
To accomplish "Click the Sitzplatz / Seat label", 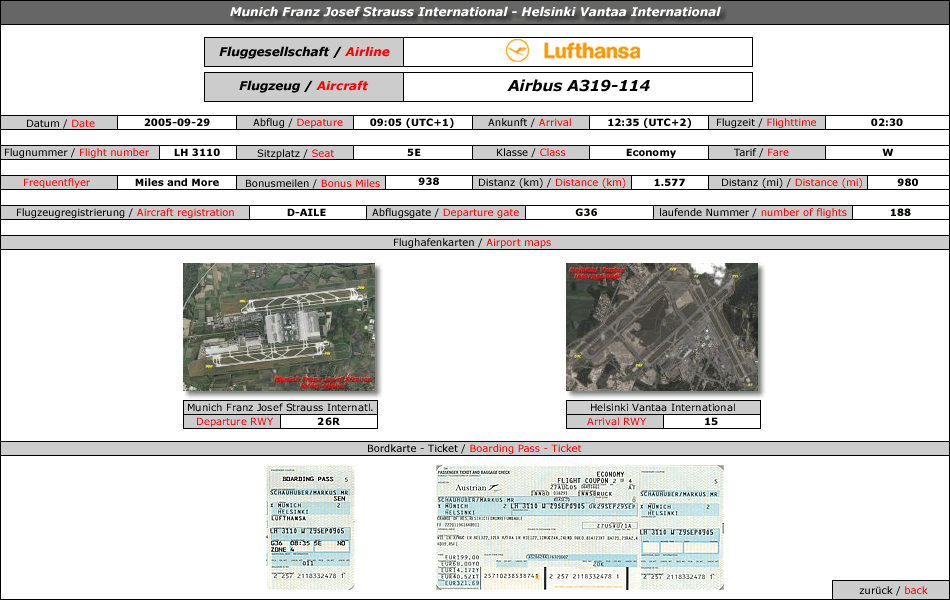I will [x=296, y=153].
